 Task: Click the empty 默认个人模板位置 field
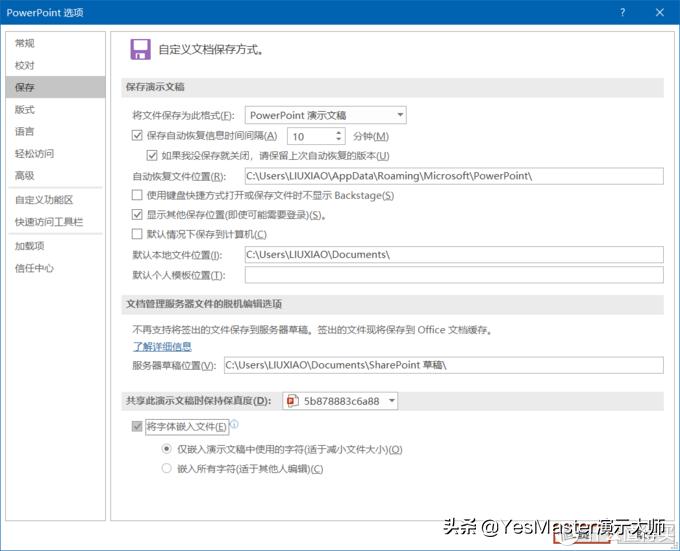point(454,275)
